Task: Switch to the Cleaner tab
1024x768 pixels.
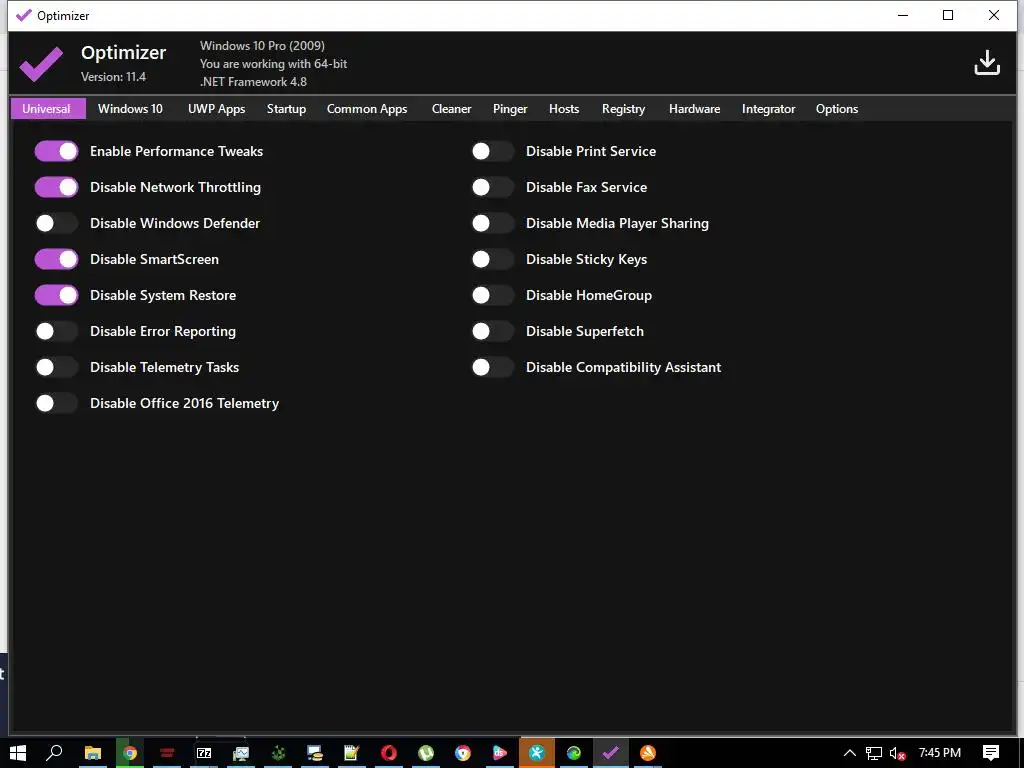Action: (x=451, y=108)
